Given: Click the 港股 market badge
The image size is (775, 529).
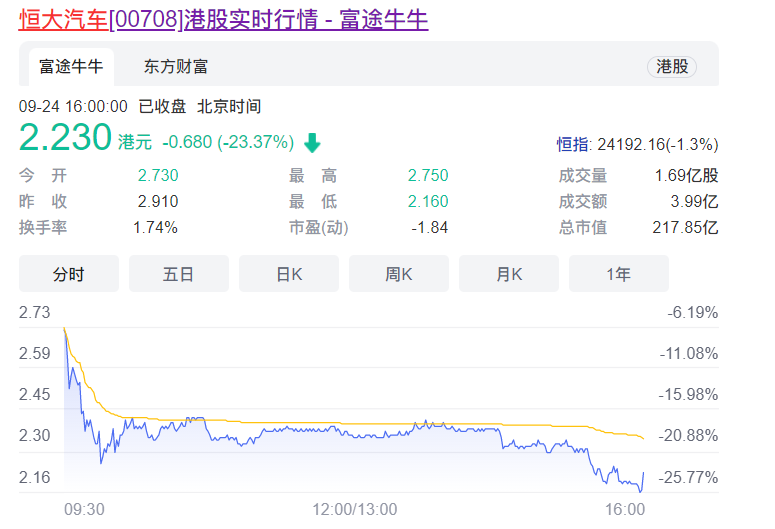Looking at the screenshot, I should [672, 67].
